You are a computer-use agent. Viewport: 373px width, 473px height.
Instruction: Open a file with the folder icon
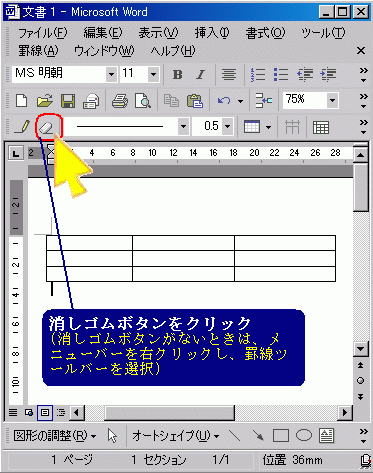click(x=45, y=101)
